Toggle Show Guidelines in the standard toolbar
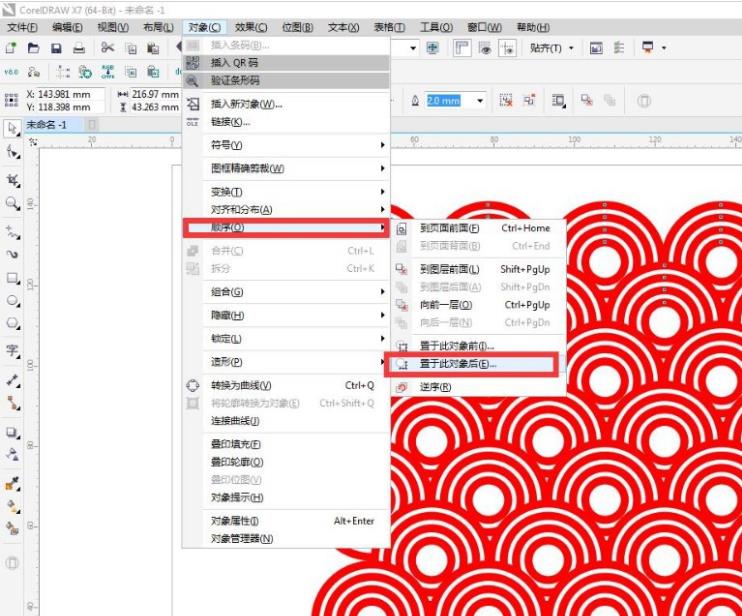This screenshot has width=742, height=616. pos(509,48)
